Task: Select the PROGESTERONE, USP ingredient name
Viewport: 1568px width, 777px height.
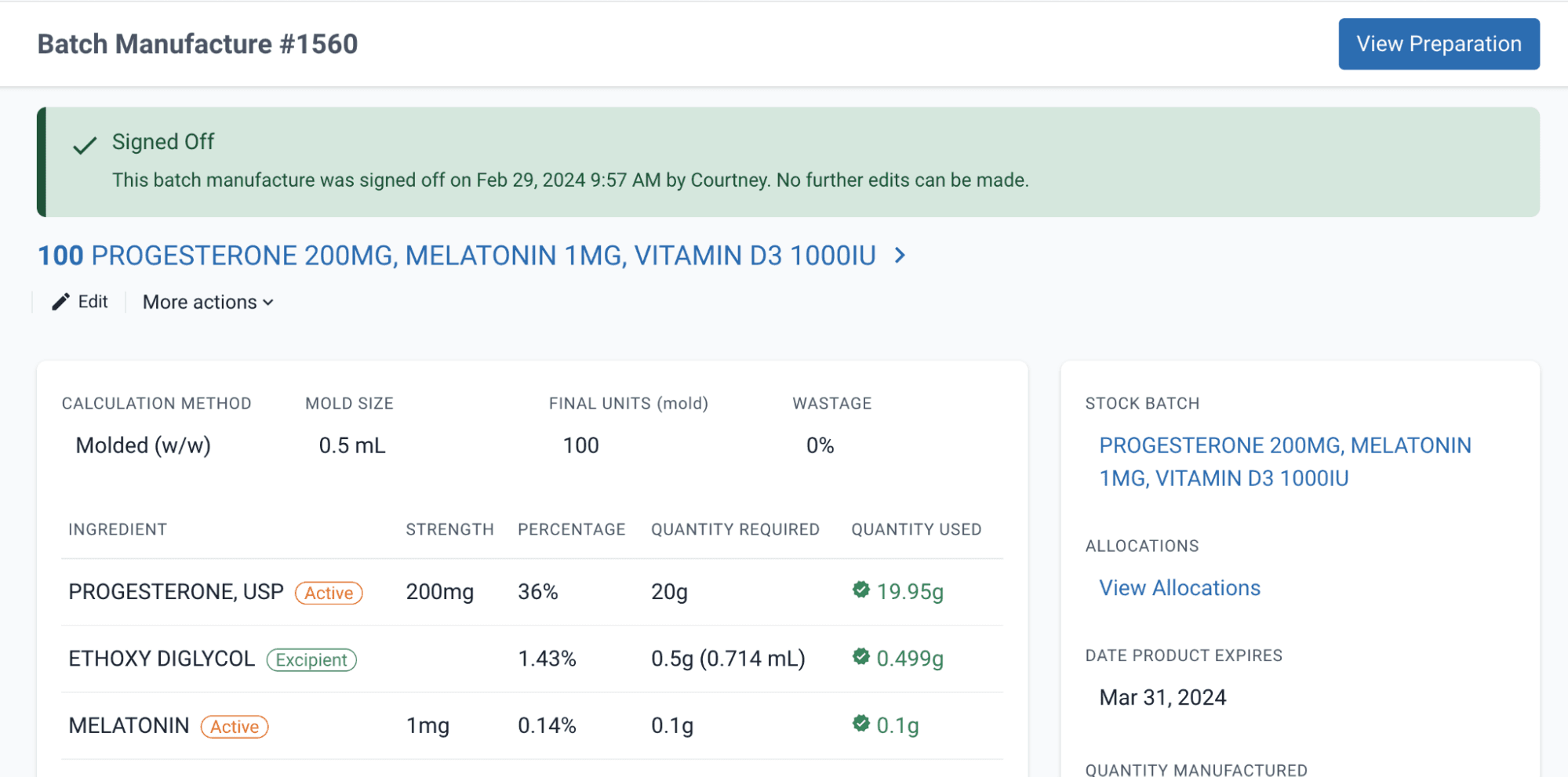Action: [x=176, y=592]
